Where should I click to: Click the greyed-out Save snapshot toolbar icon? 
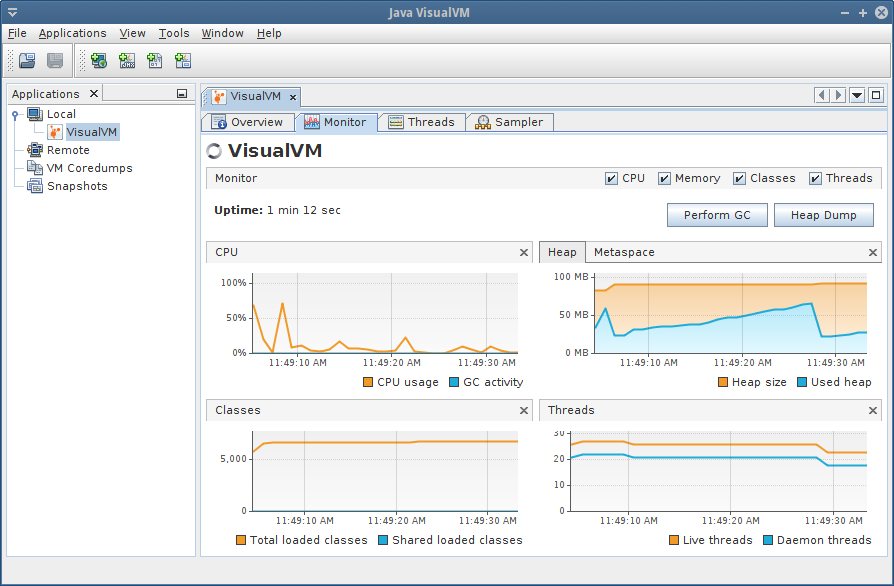55,60
